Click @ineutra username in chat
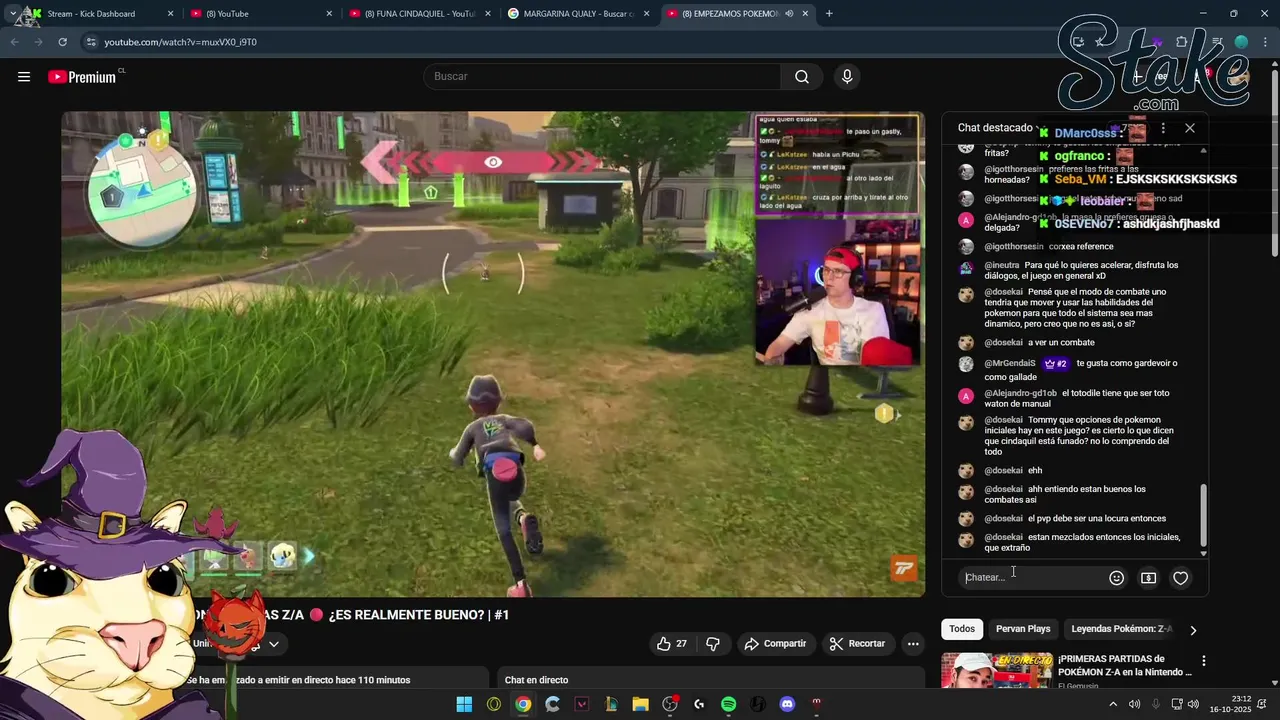This screenshot has width=1280, height=720. coord(1001,266)
